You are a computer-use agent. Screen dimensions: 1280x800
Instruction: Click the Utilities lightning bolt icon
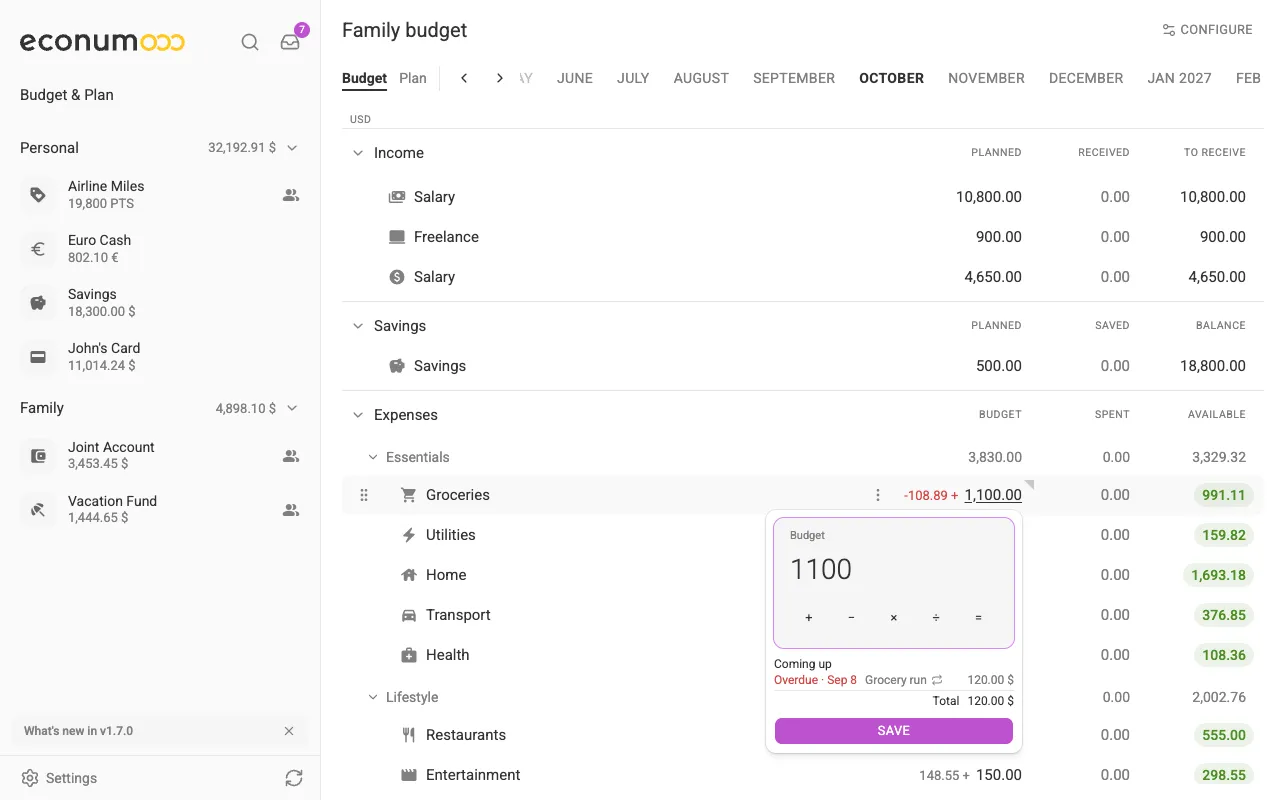408,535
